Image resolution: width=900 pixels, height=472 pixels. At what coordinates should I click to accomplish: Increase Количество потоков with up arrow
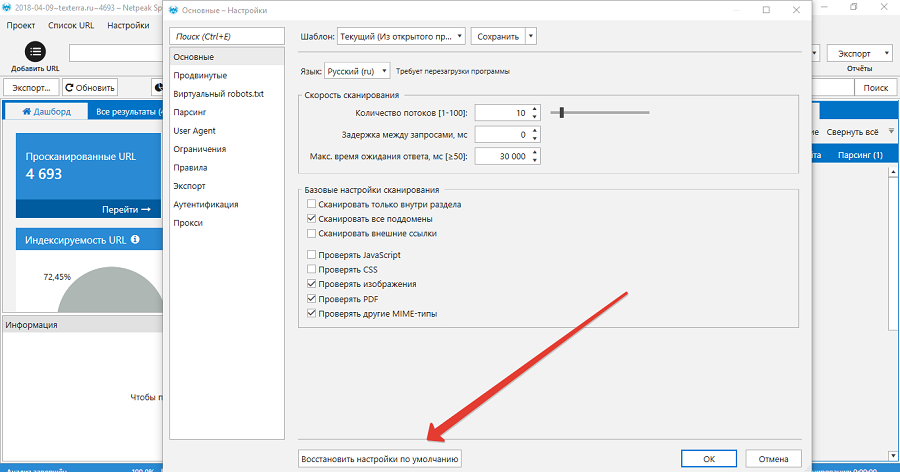[534, 109]
